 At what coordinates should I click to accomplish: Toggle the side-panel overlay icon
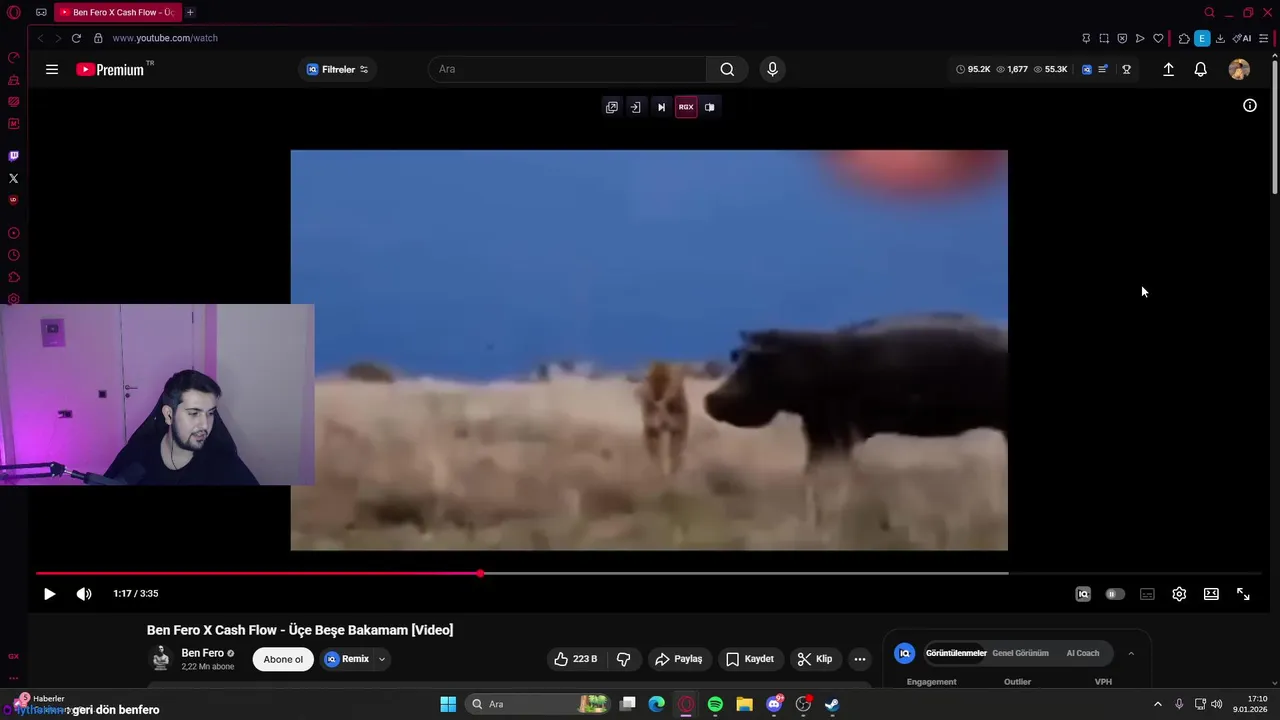(710, 107)
